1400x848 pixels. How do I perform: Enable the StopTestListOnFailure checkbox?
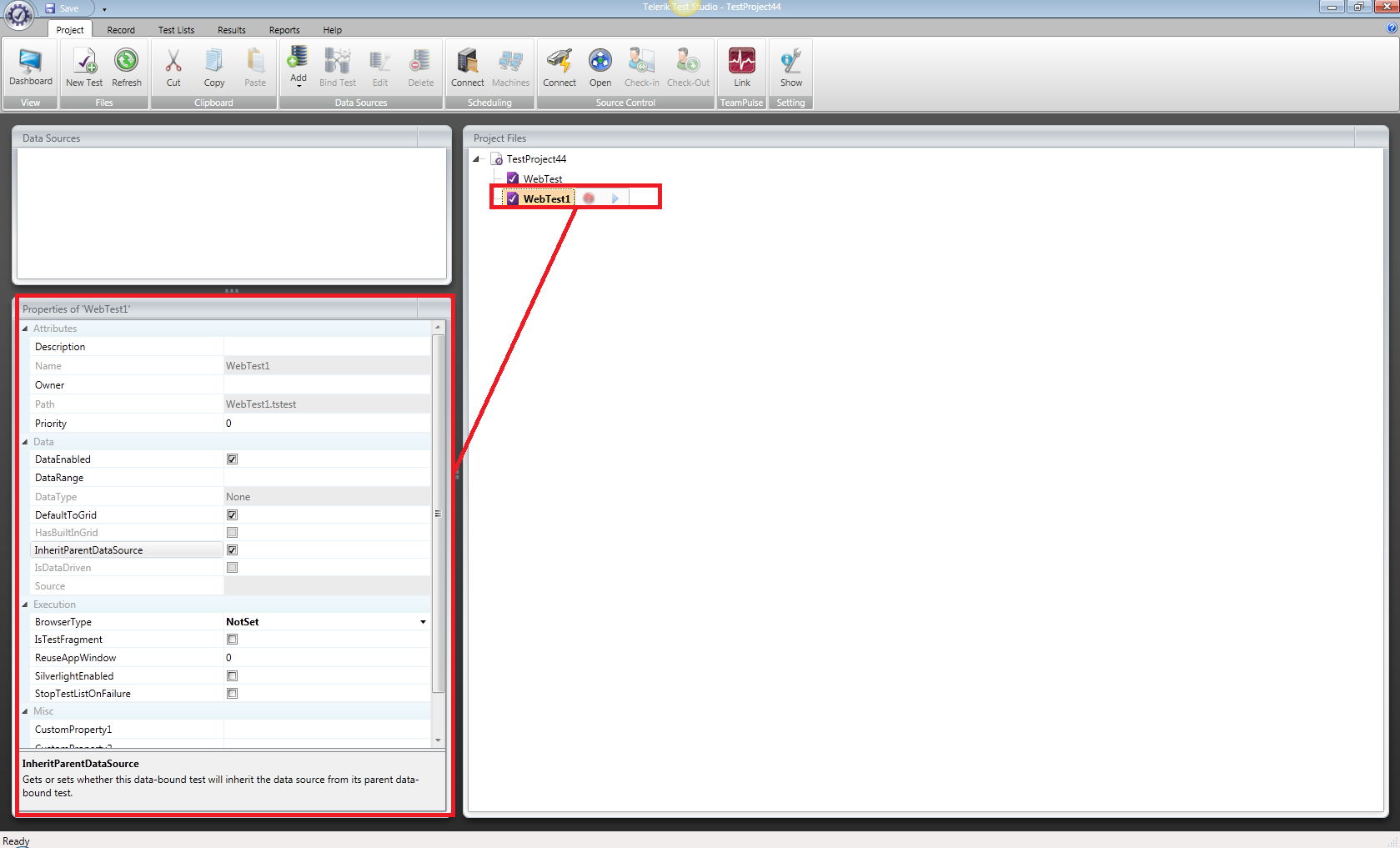coord(232,694)
